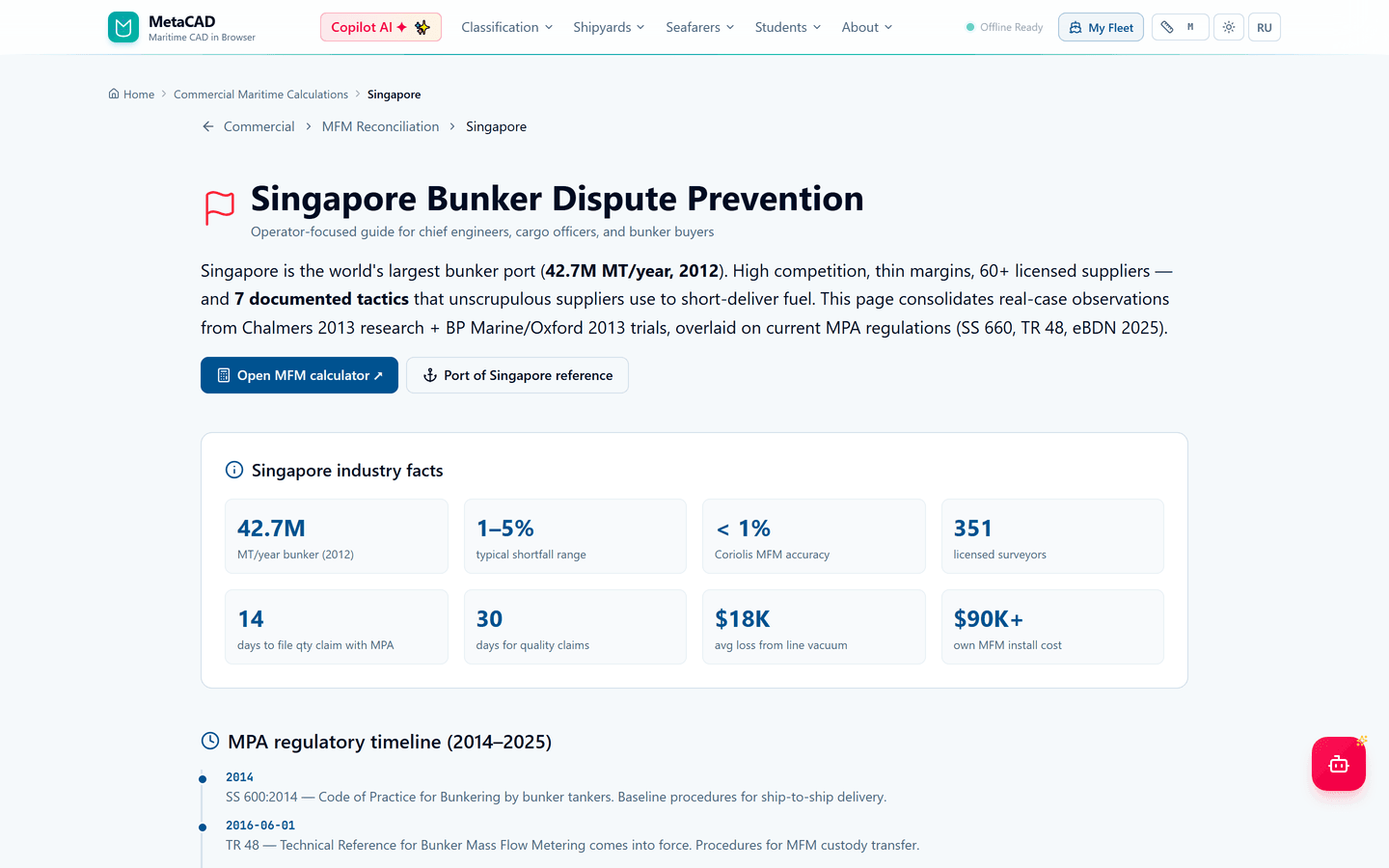Click the ship icon on My Fleet button
1389x868 pixels.
[1076, 27]
